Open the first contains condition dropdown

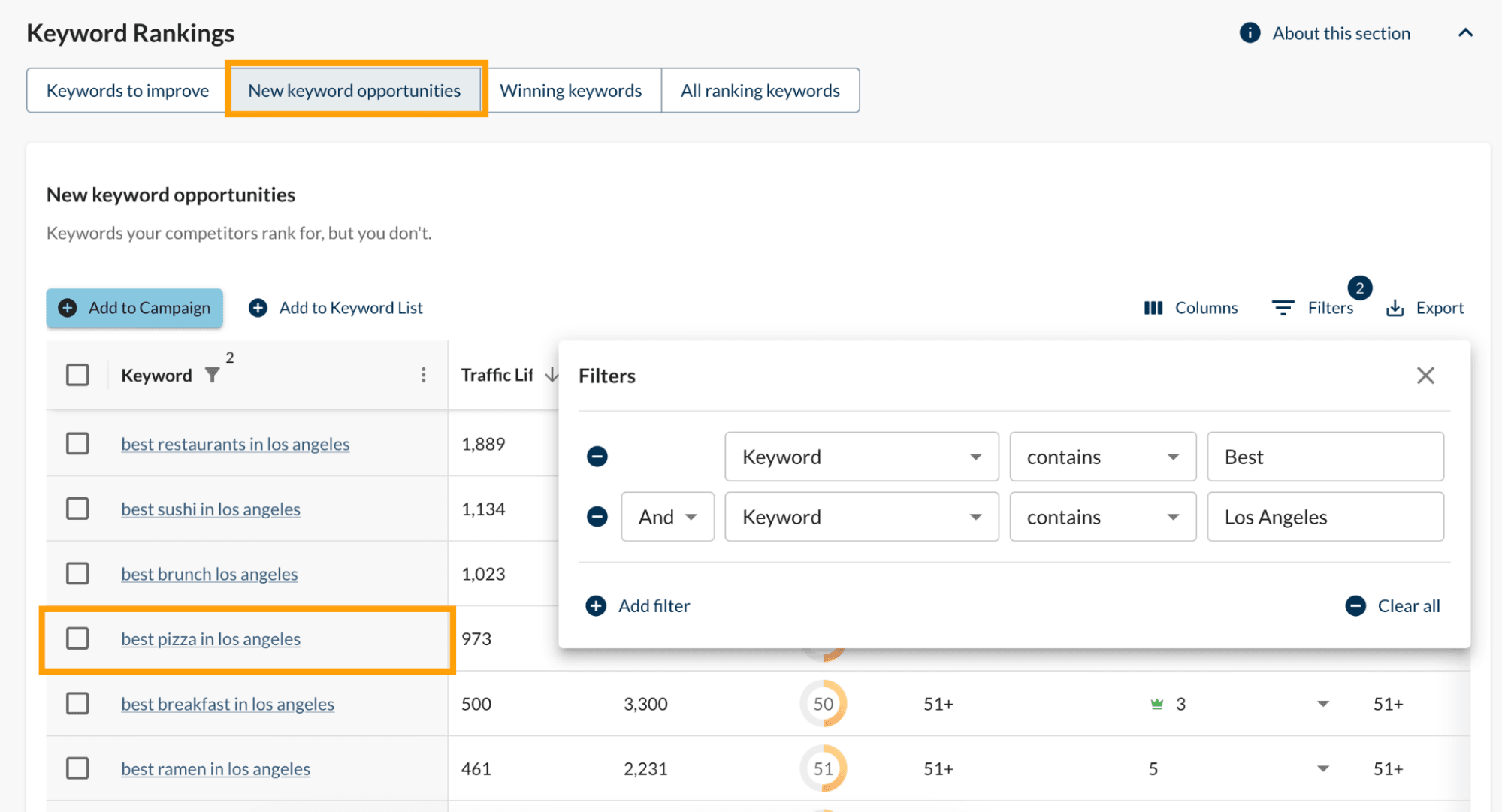(1102, 457)
